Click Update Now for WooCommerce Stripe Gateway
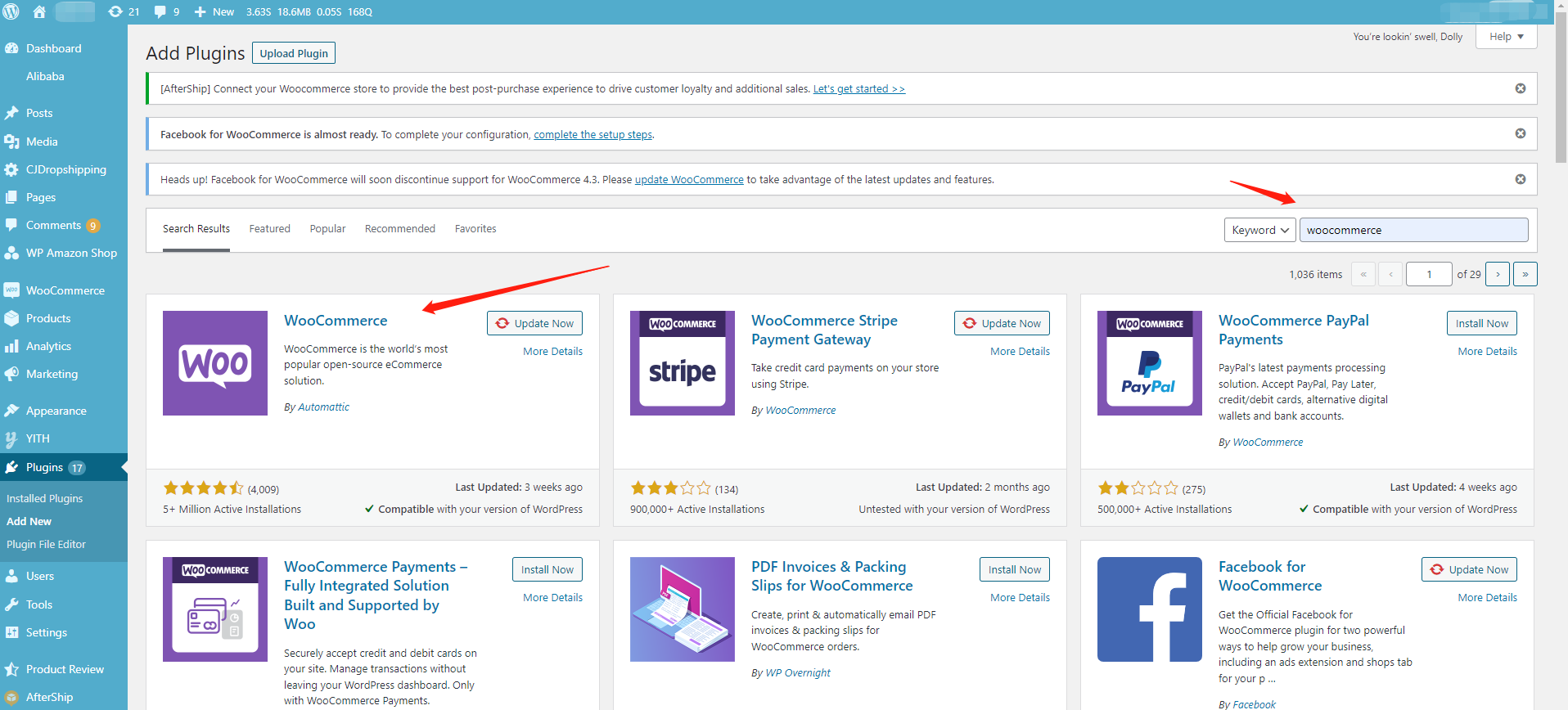 1002,323
